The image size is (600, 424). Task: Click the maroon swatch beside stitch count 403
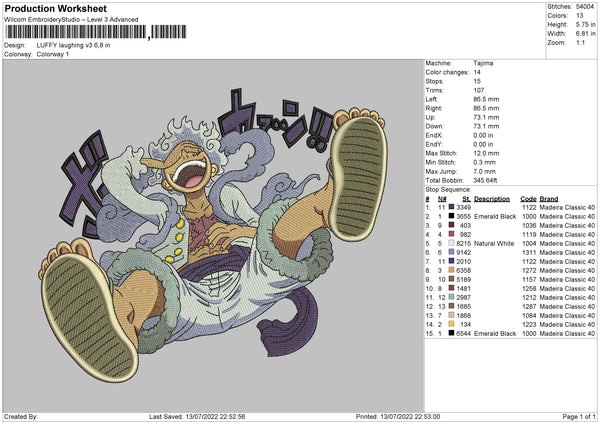pos(451,225)
